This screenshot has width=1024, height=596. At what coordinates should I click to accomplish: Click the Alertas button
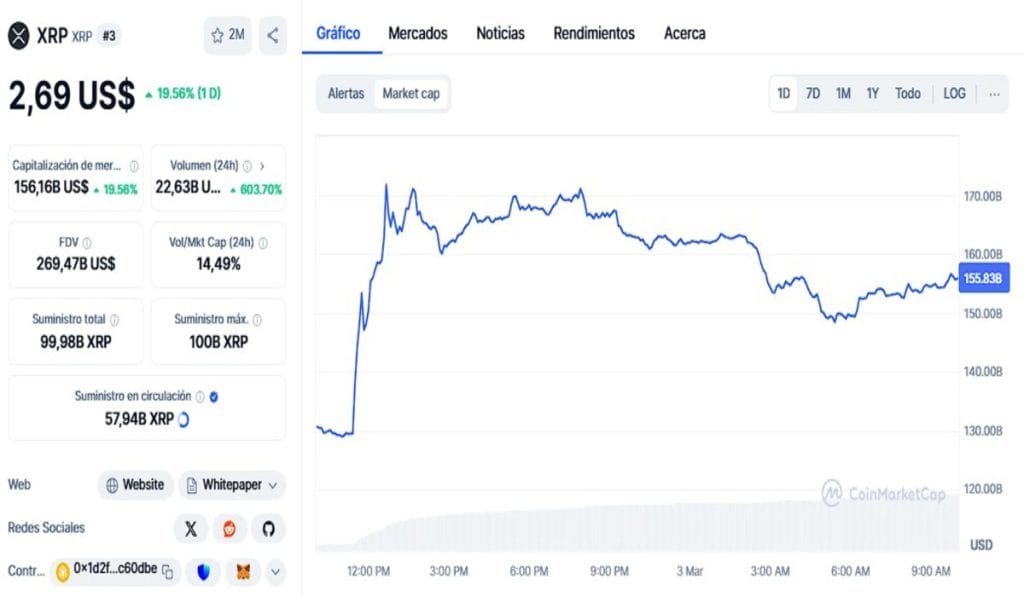[346, 94]
